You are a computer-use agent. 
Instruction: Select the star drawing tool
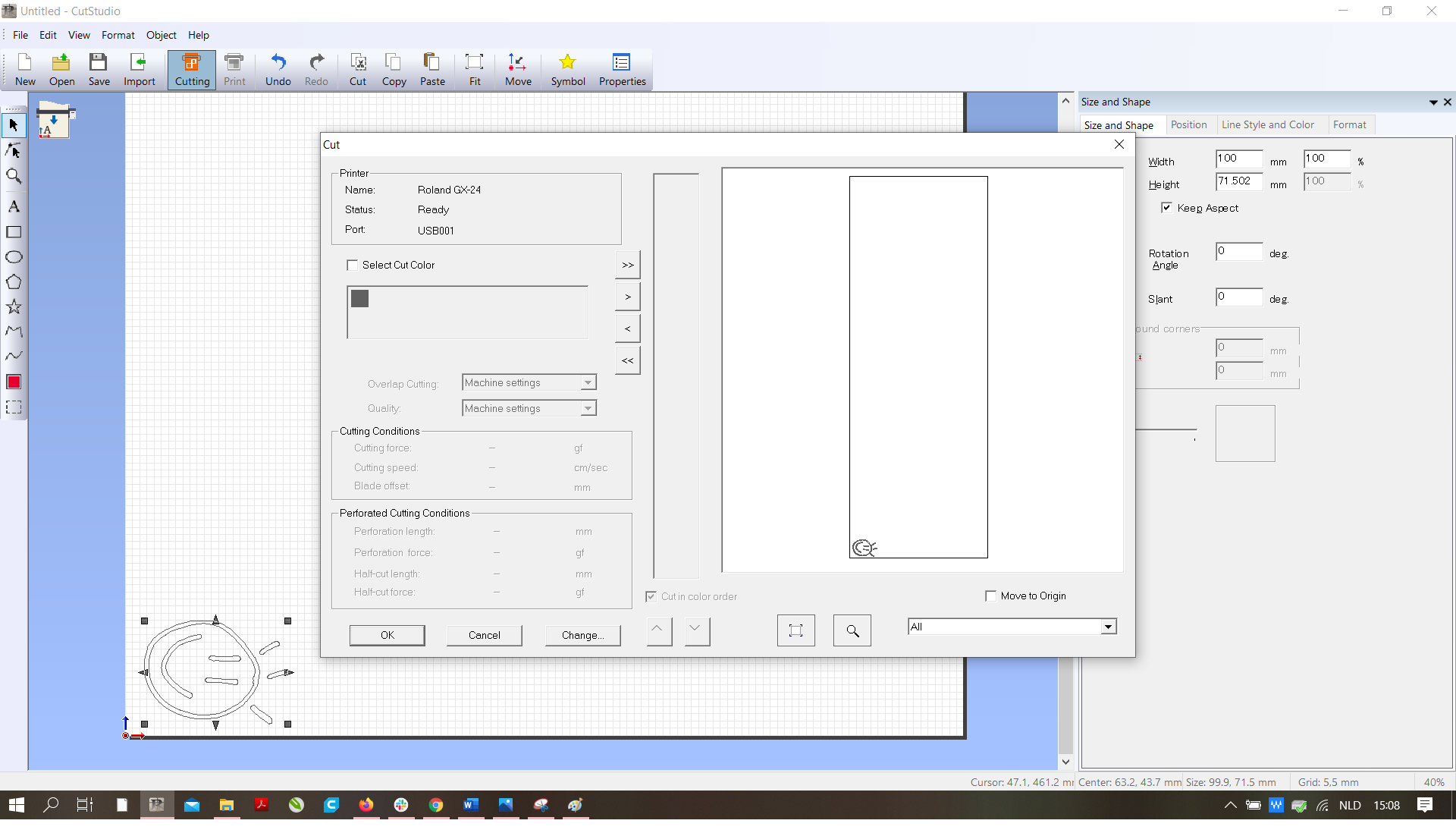14,306
